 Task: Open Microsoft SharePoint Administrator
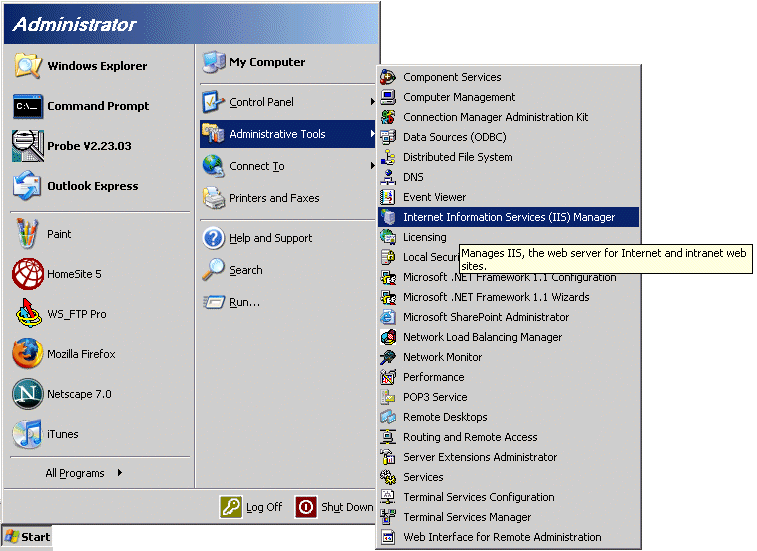coord(508,317)
